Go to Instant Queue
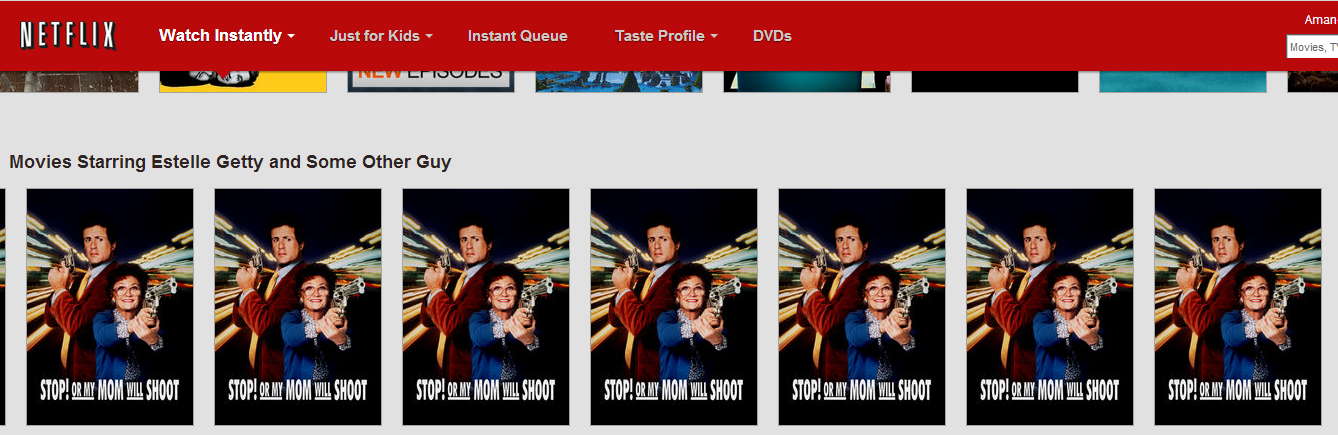Viewport: 1338px width, 435px height. pos(517,36)
